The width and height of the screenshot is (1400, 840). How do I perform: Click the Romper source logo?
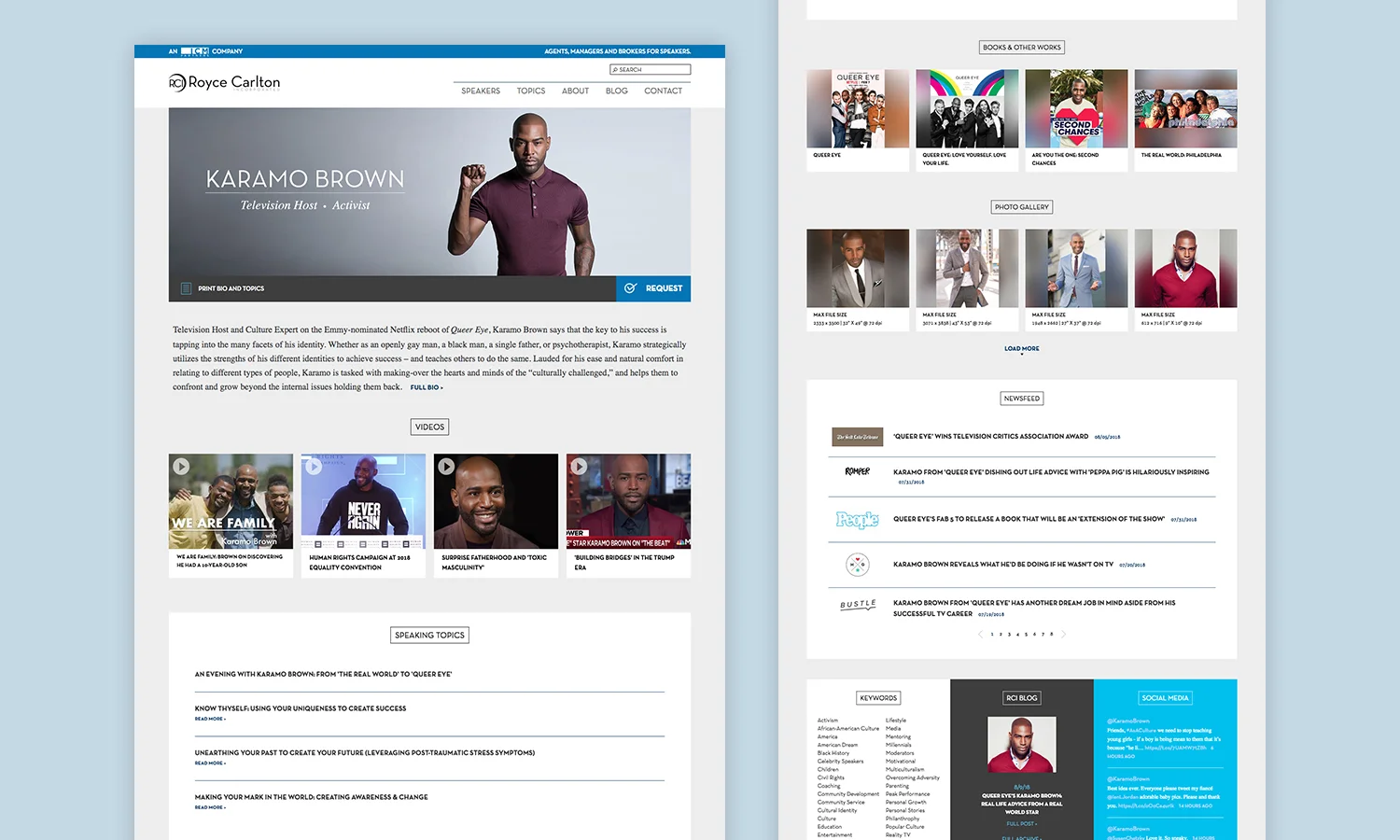click(x=857, y=472)
